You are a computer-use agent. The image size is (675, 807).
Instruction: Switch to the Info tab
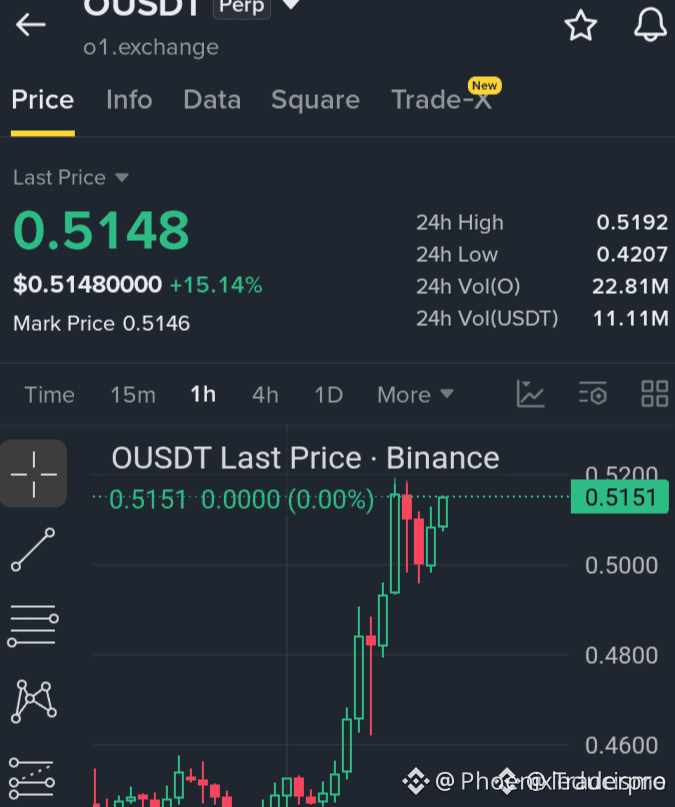coord(129,99)
